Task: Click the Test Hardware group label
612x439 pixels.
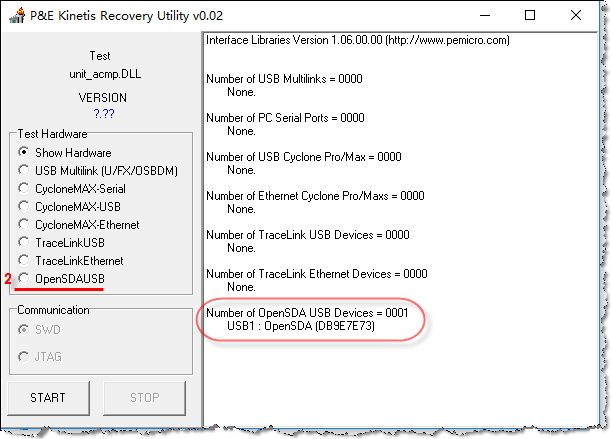Action: pos(52,134)
